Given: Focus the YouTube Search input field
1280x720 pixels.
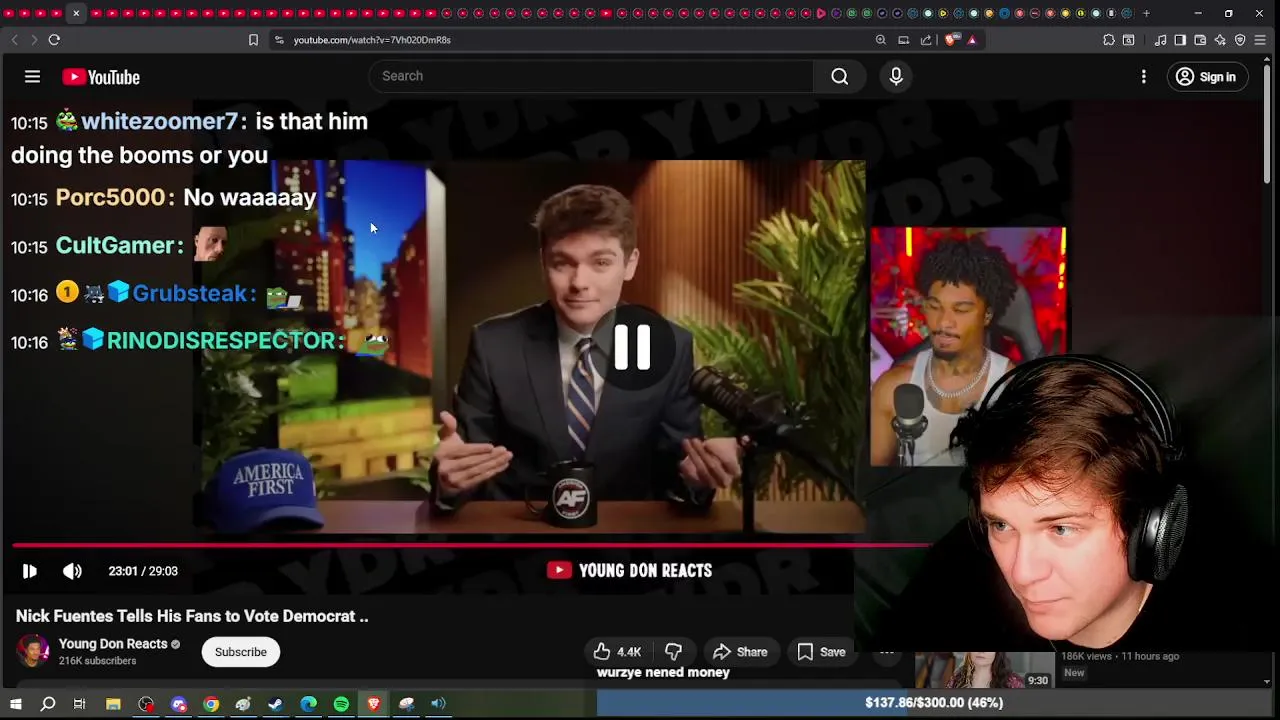Looking at the screenshot, I should [592, 76].
